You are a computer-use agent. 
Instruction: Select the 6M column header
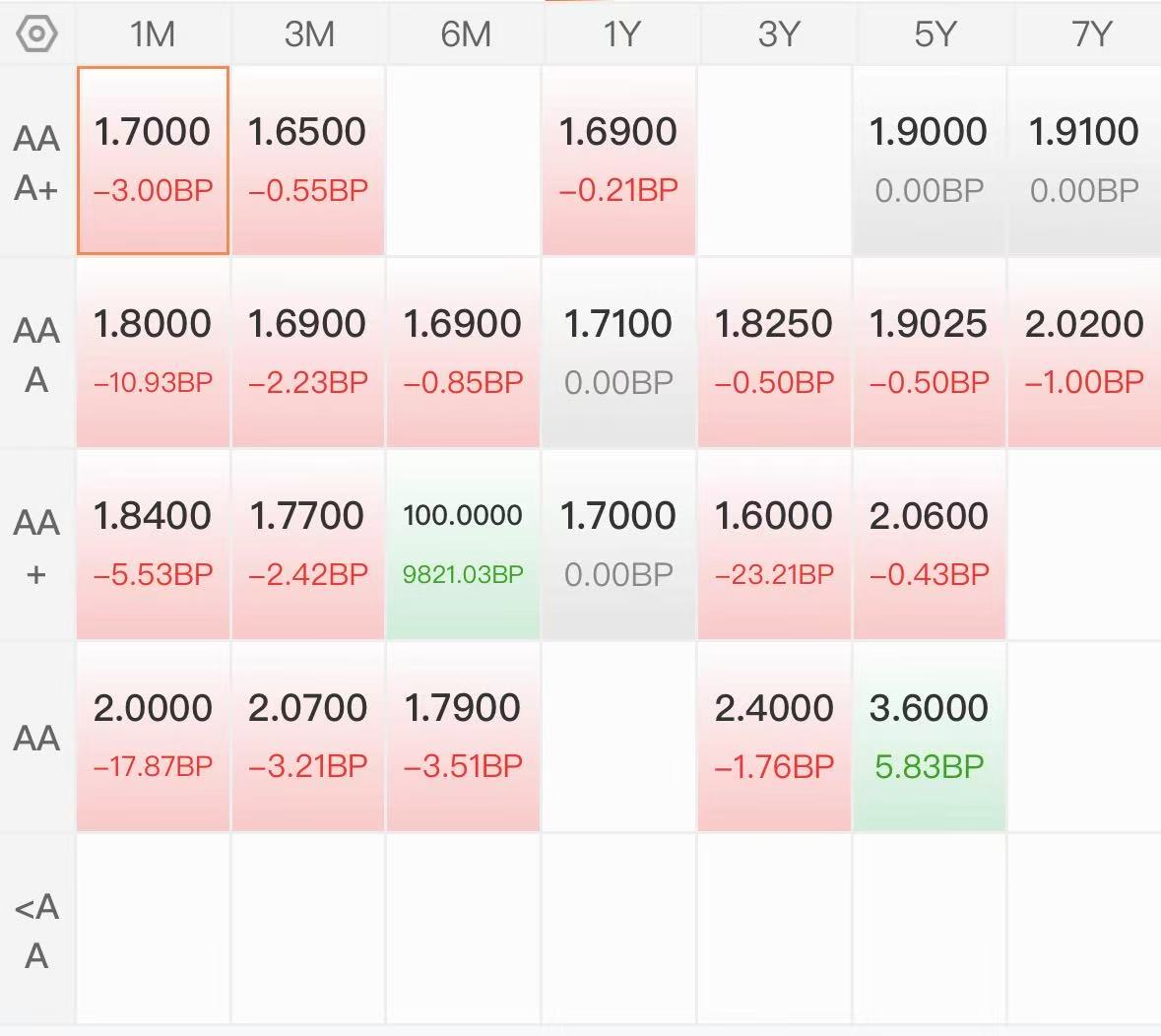coord(464,34)
